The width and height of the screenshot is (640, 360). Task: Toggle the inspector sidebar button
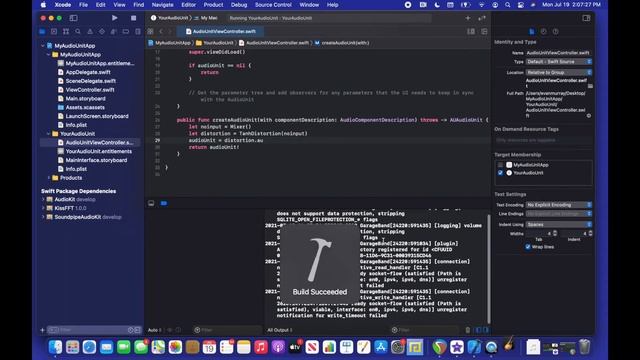(586, 18)
